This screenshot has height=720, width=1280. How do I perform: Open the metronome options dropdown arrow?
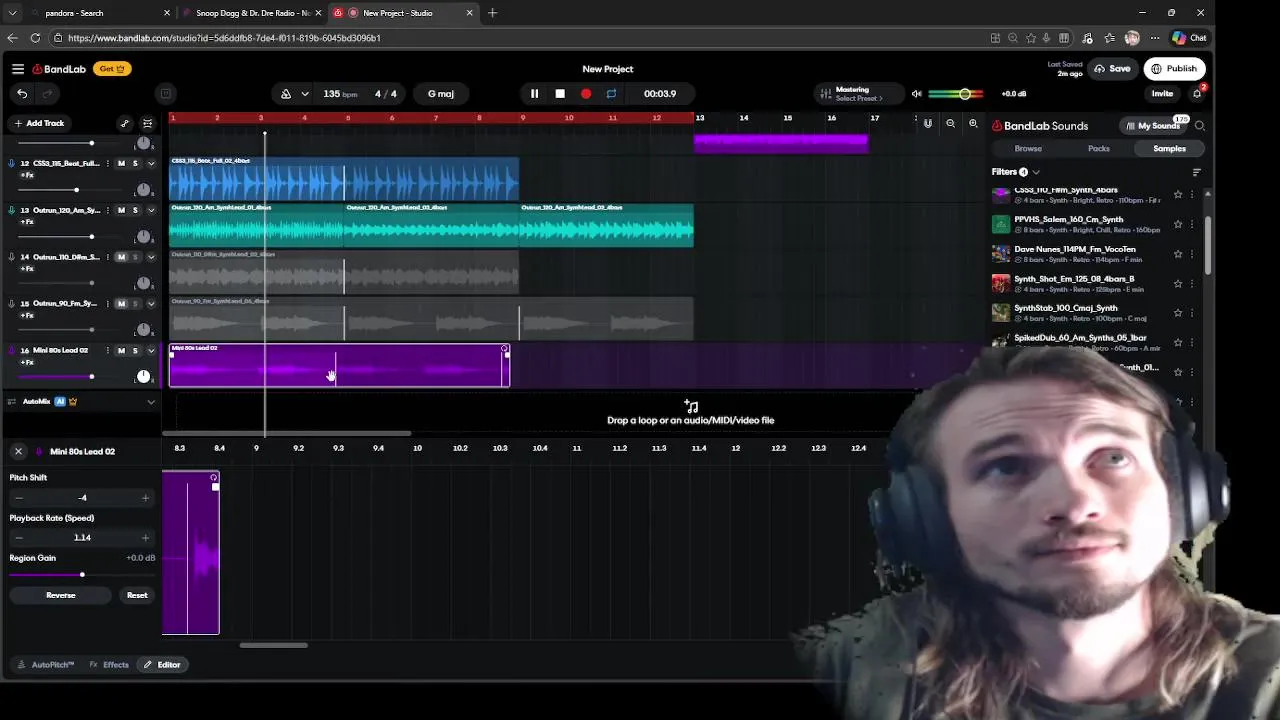[x=304, y=94]
